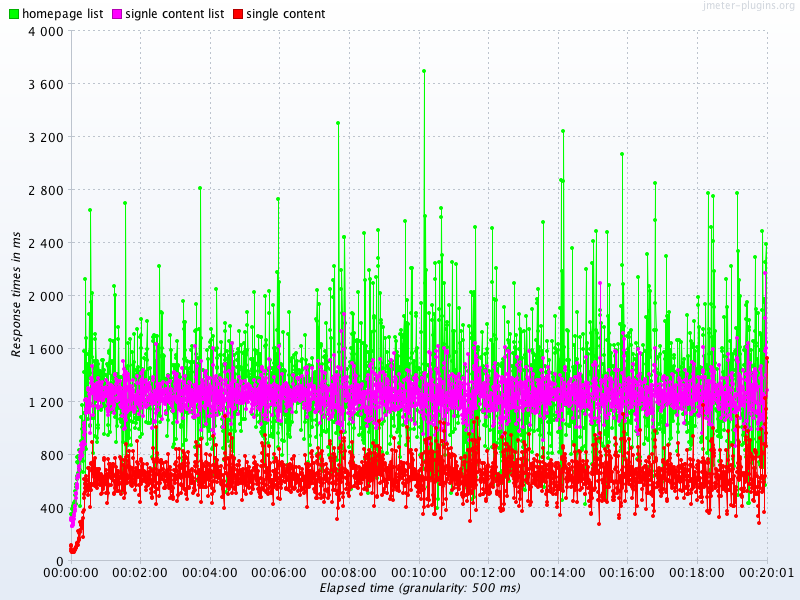Click the 3 600 y-axis tick label
This screenshot has width=800, height=600.
(46, 85)
